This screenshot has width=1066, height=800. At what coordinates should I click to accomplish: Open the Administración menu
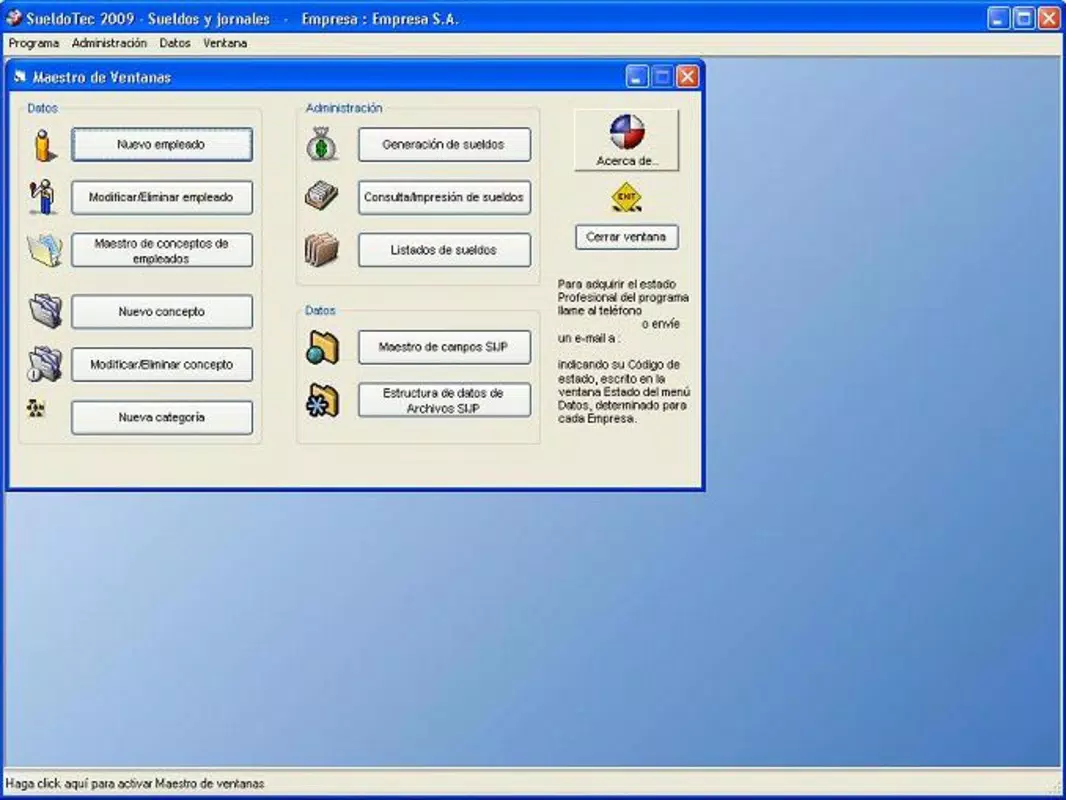tap(109, 43)
